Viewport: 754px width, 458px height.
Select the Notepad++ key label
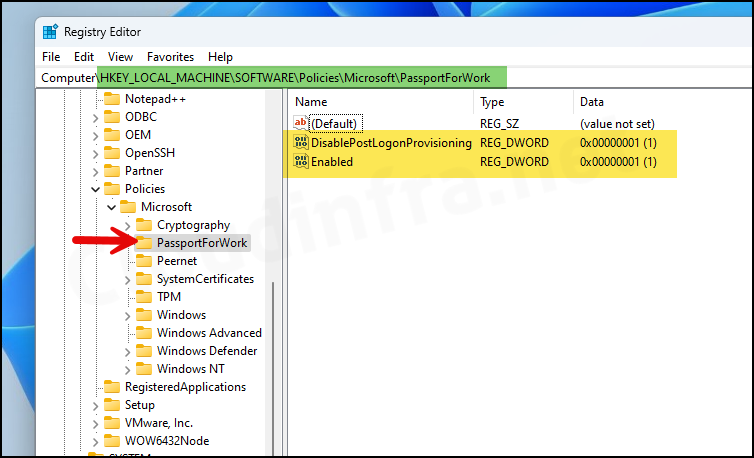coord(155,99)
